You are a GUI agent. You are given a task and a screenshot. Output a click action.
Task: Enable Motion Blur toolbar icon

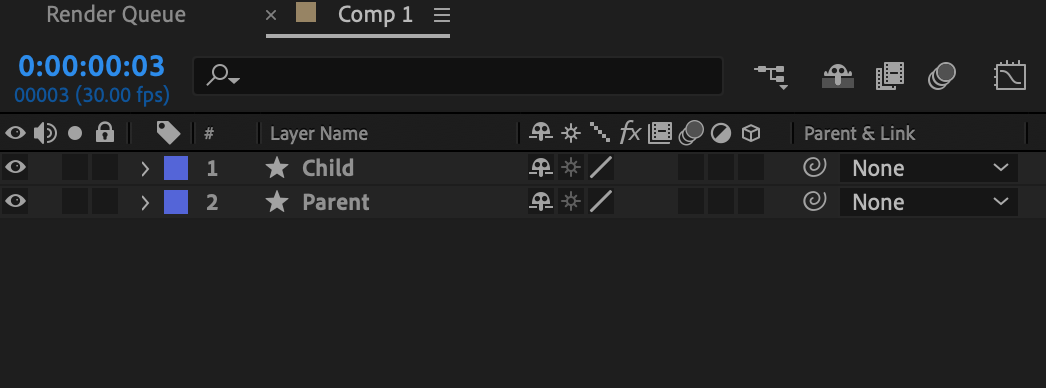pos(941,76)
